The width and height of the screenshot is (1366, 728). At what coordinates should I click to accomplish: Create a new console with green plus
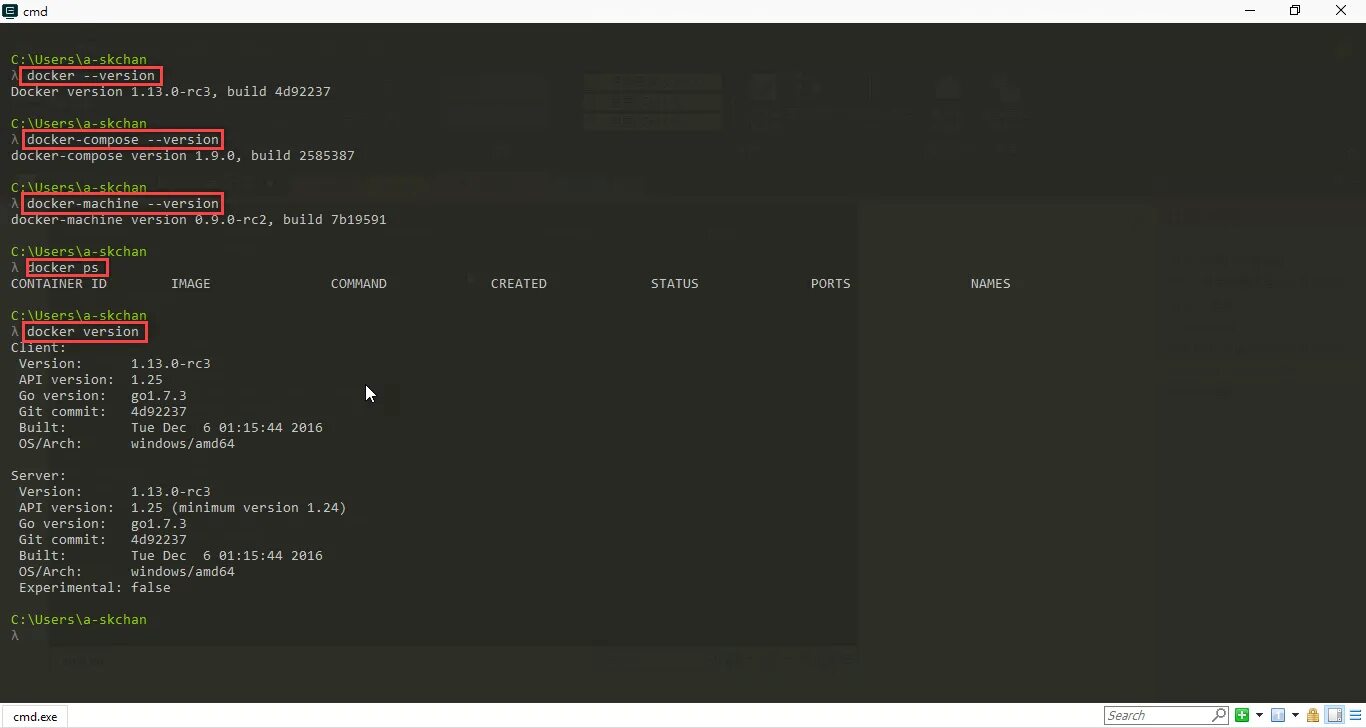click(1242, 715)
